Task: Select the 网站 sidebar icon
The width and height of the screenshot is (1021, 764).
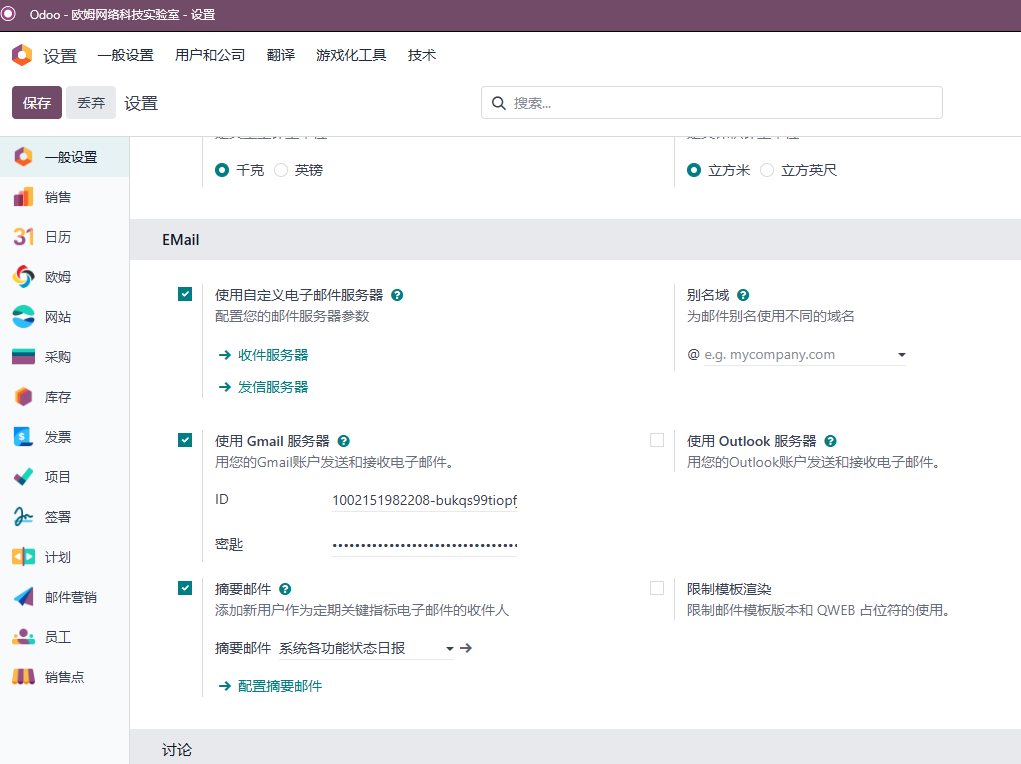Action: click(23, 317)
